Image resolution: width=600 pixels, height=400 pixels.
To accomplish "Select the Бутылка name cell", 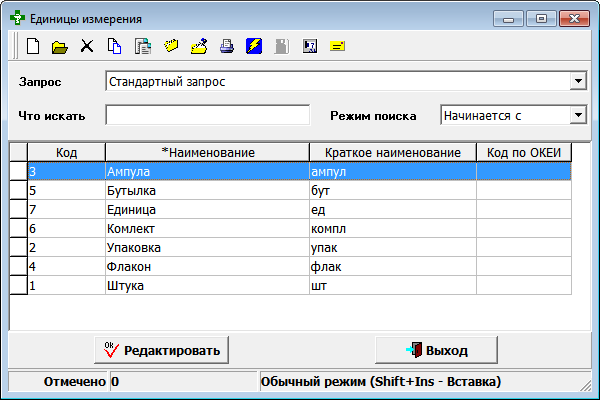I will pyautogui.click(x=207, y=190).
